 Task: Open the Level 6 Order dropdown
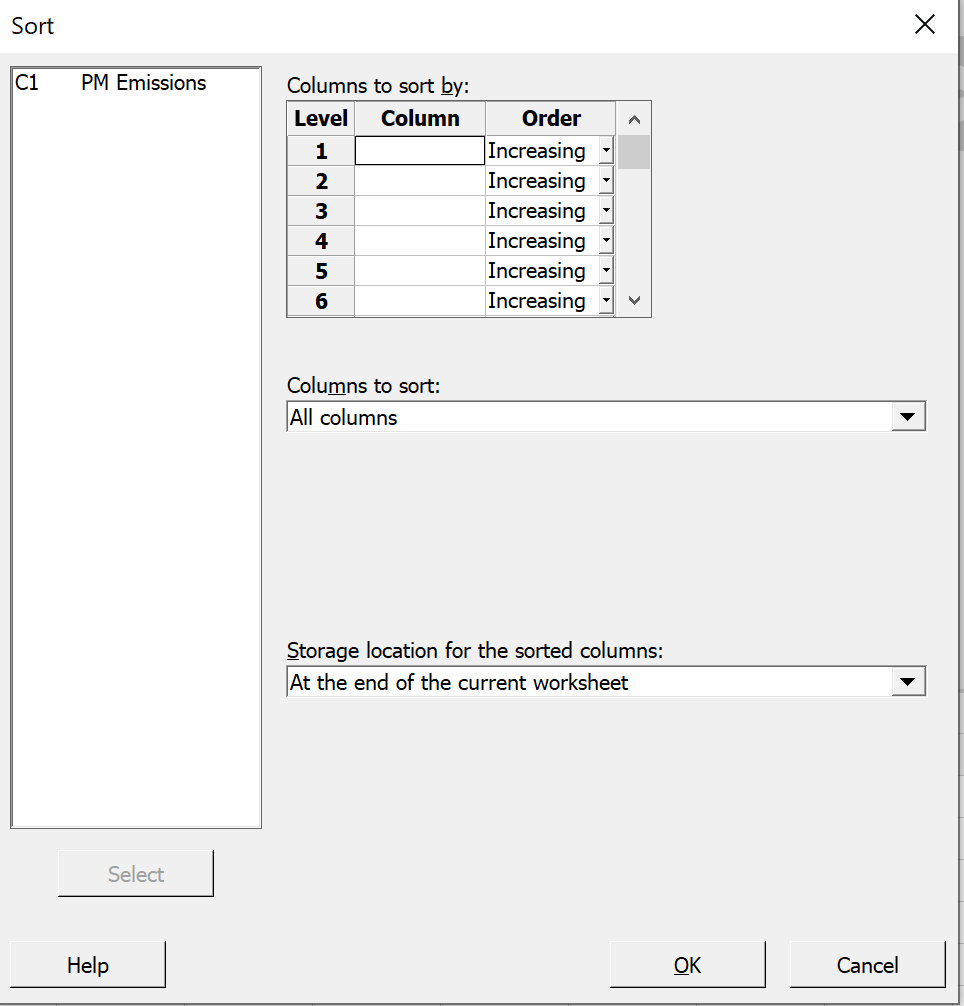606,301
